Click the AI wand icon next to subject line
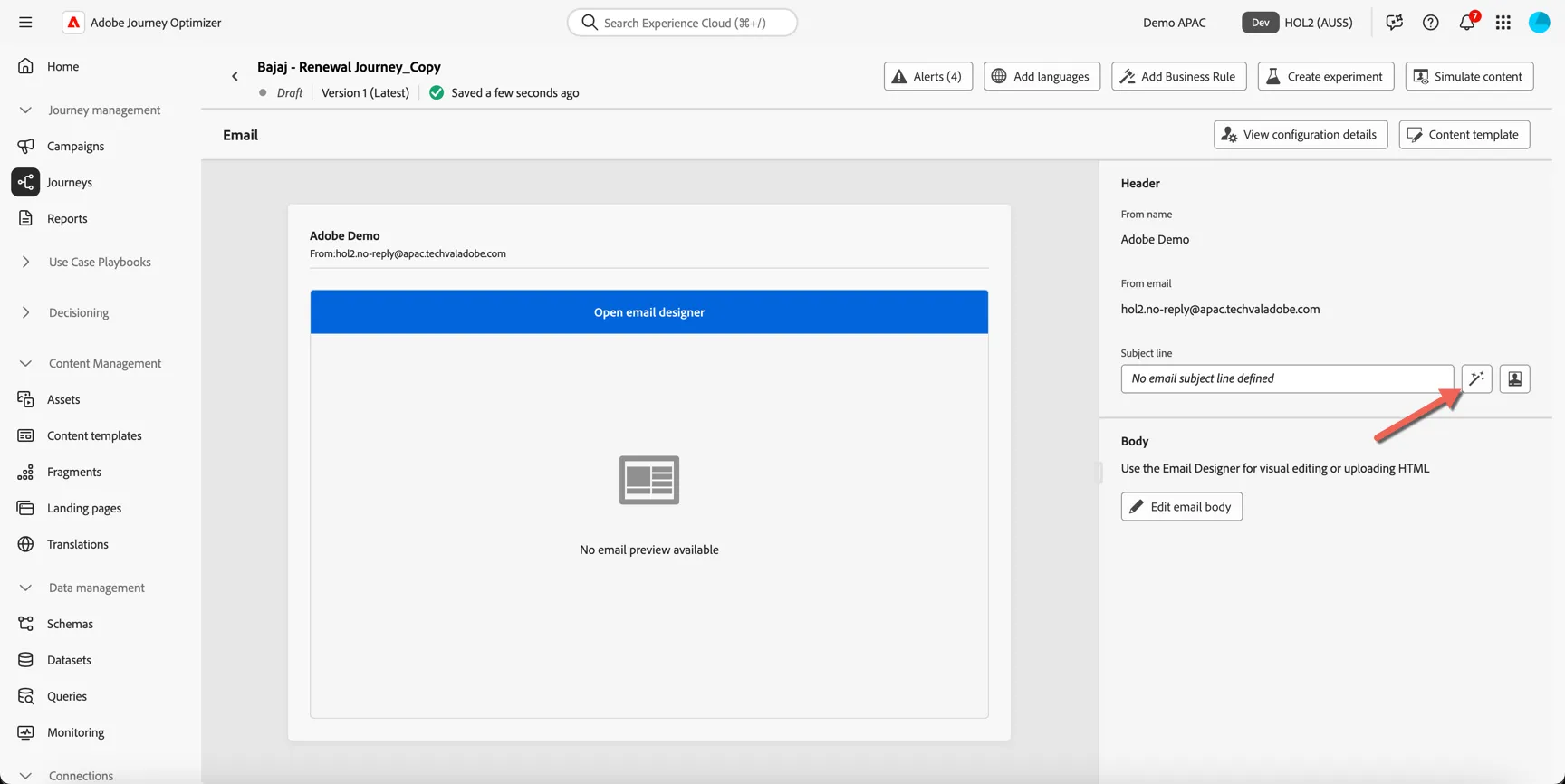Image resolution: width=1565 pixels, height=784 pixels. tap(1476, 378)
